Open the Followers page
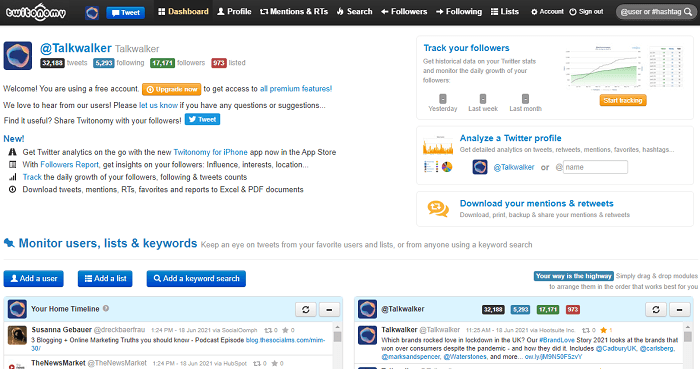The image size is (700, 369). [404, 12]
